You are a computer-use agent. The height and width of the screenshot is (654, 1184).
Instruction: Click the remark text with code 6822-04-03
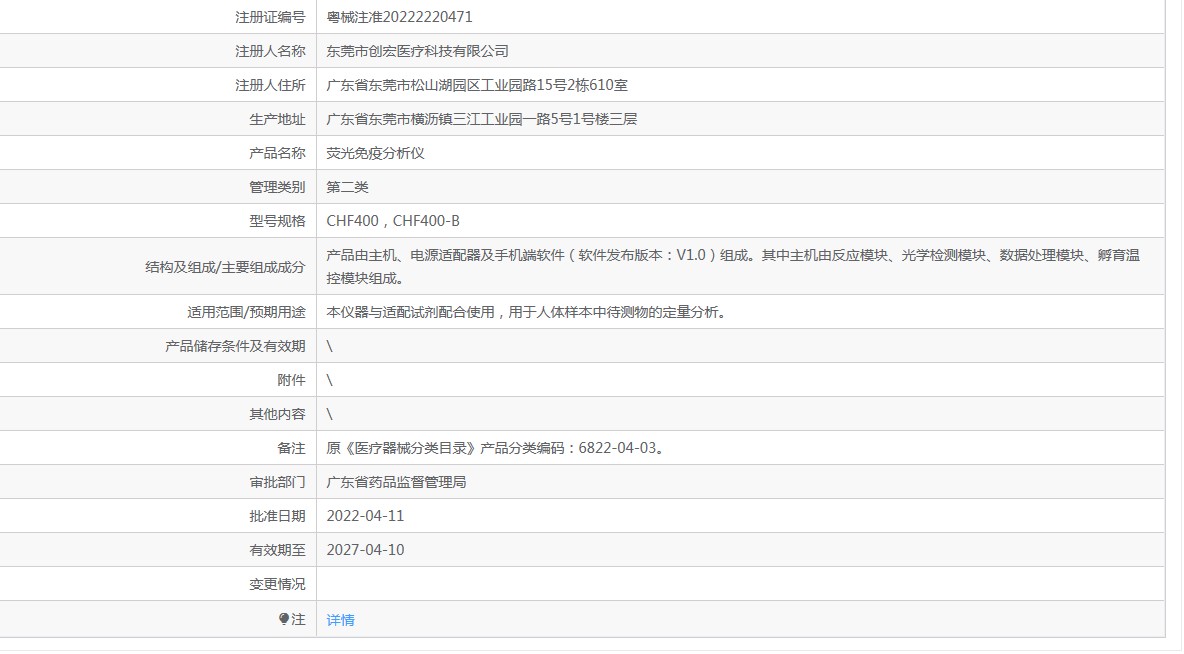coord(495,448)
